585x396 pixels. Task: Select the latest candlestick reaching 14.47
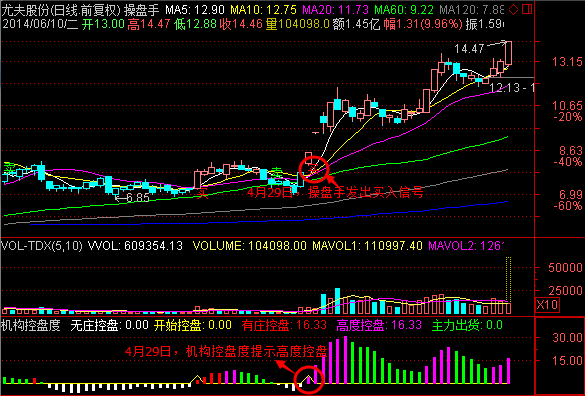point(508,53)
